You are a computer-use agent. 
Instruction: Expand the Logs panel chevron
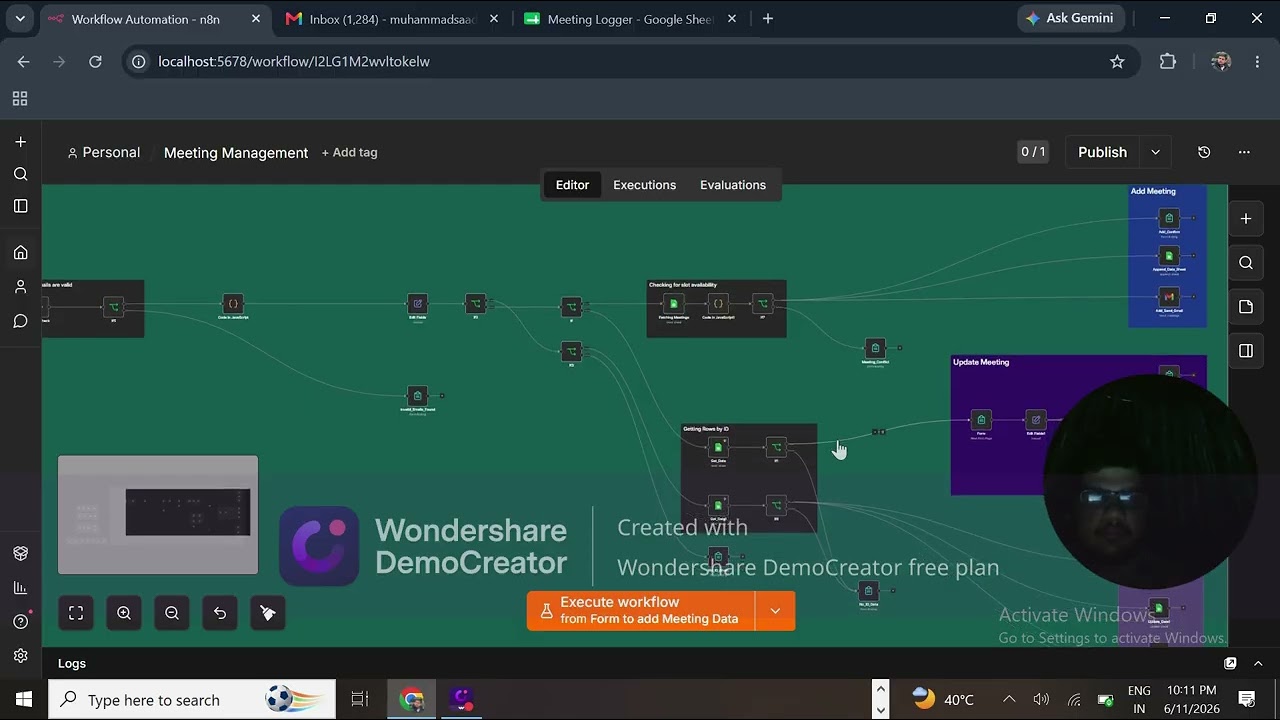point(1258,663)
